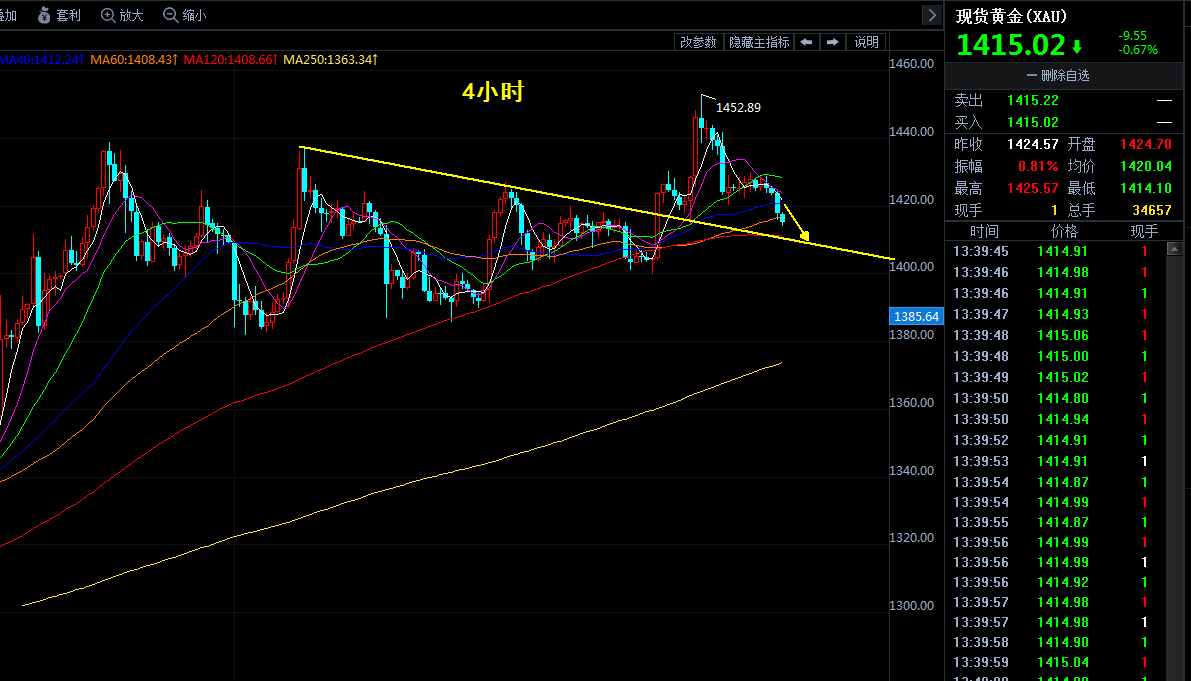Expand the toolbar using the right chevron
The height and width of the screenshot is (681, 1191).
pos(932,15)
